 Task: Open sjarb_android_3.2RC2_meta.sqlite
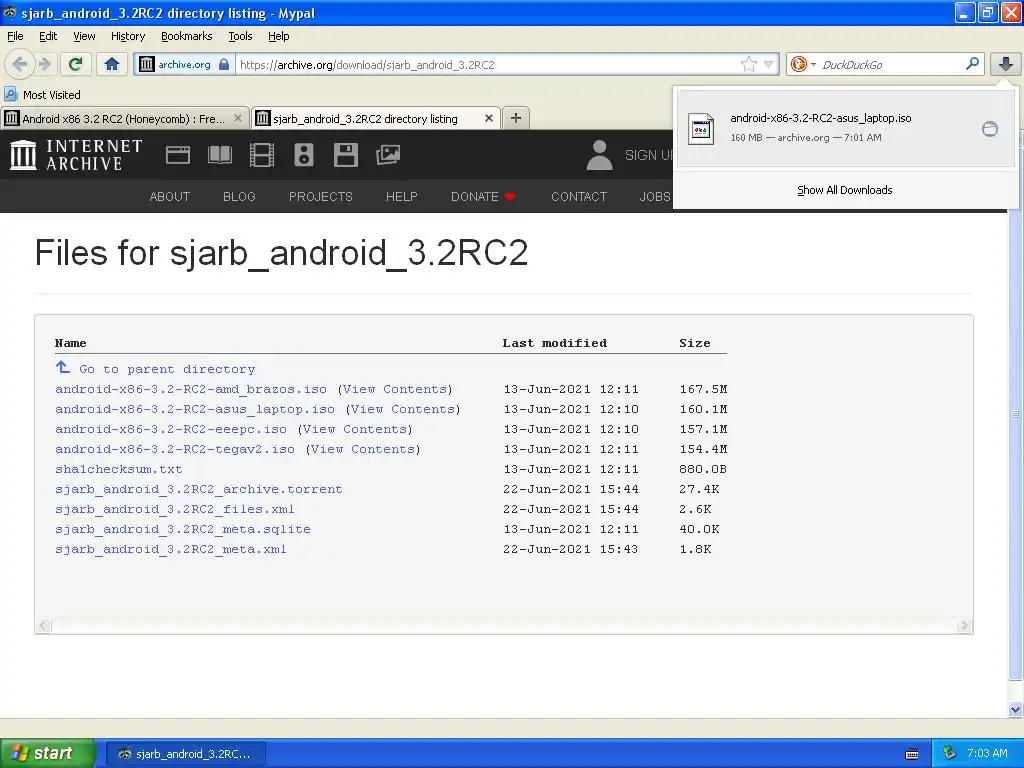click(x=183, y=529)
